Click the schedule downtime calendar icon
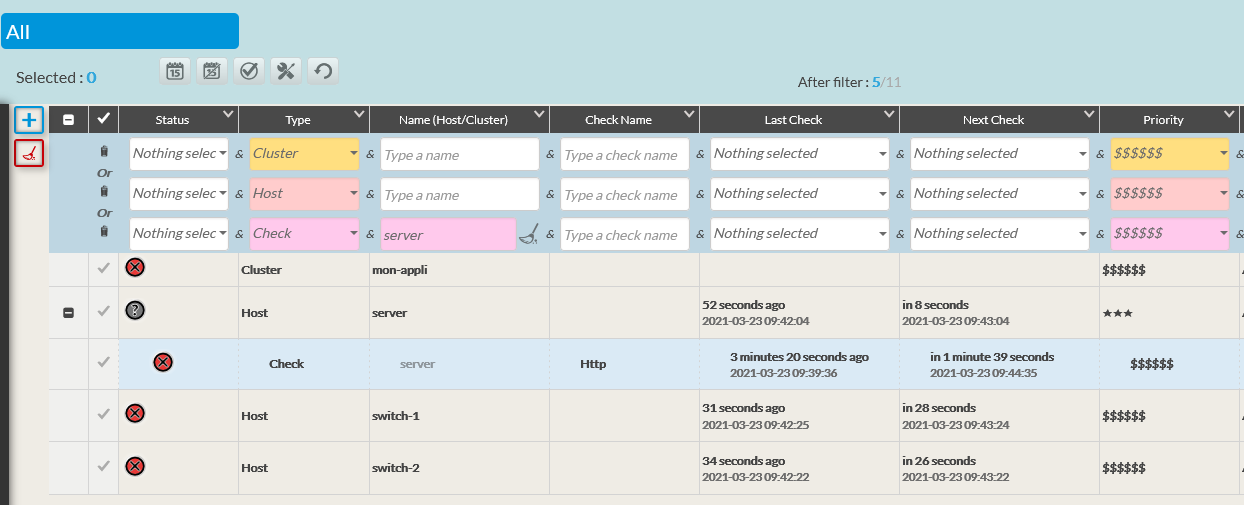1244x505 pixels. (x=174, y=70)
